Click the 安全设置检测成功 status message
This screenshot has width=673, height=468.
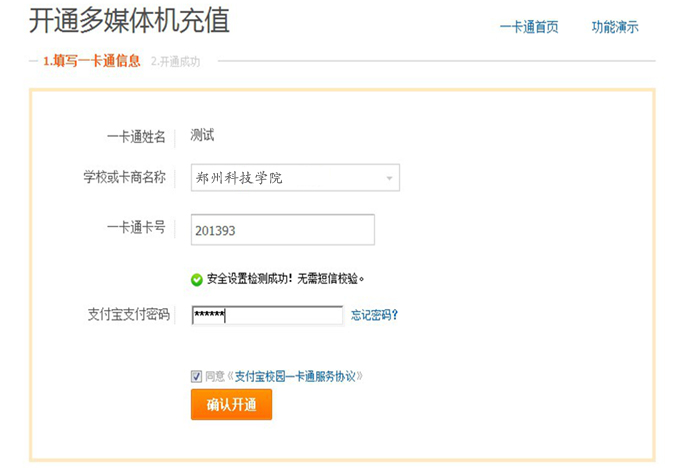point(285,279)
